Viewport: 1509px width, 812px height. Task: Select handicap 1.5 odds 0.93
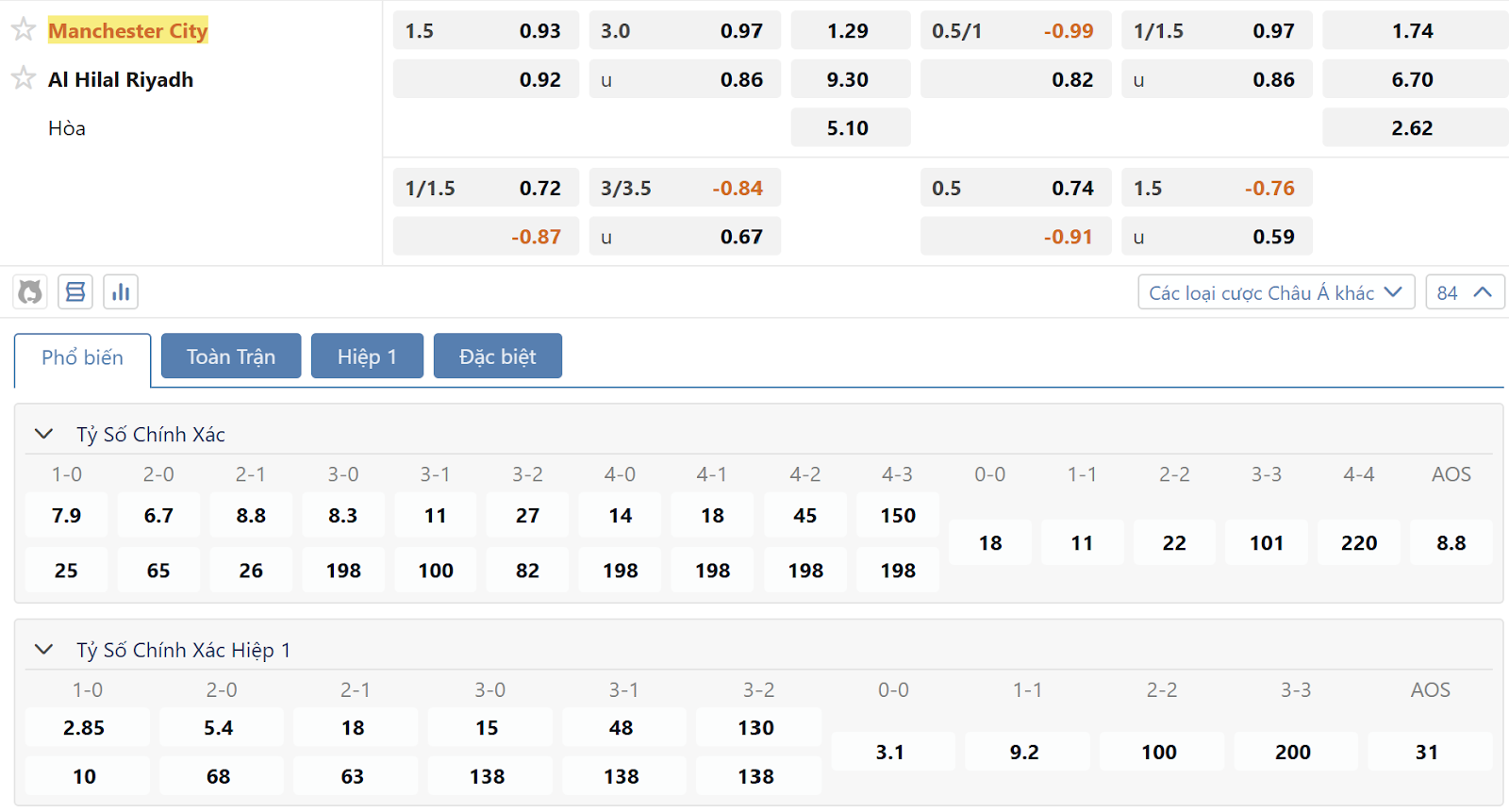pyautogui.click(x=486, y=31)
